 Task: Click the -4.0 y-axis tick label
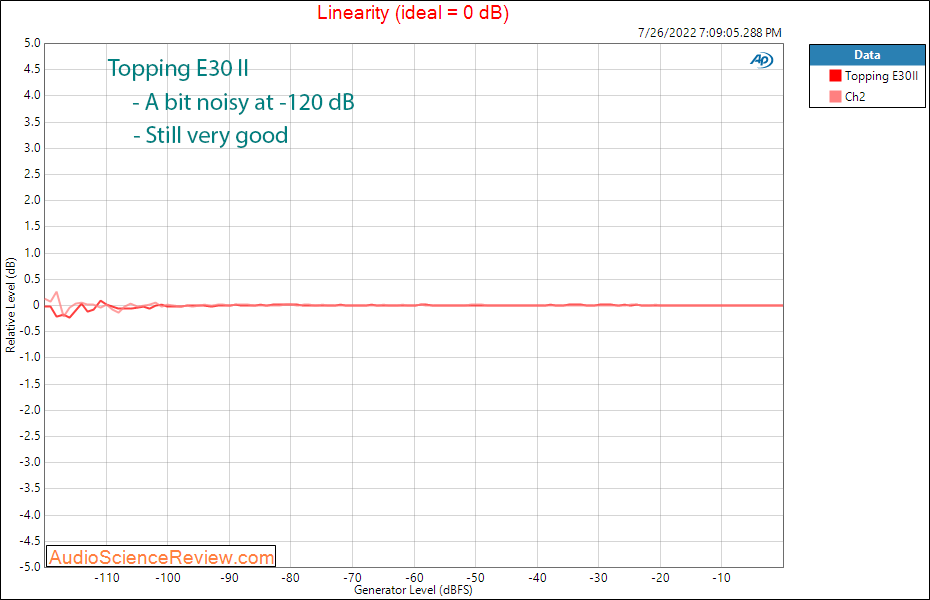click(x=30, y=515)
